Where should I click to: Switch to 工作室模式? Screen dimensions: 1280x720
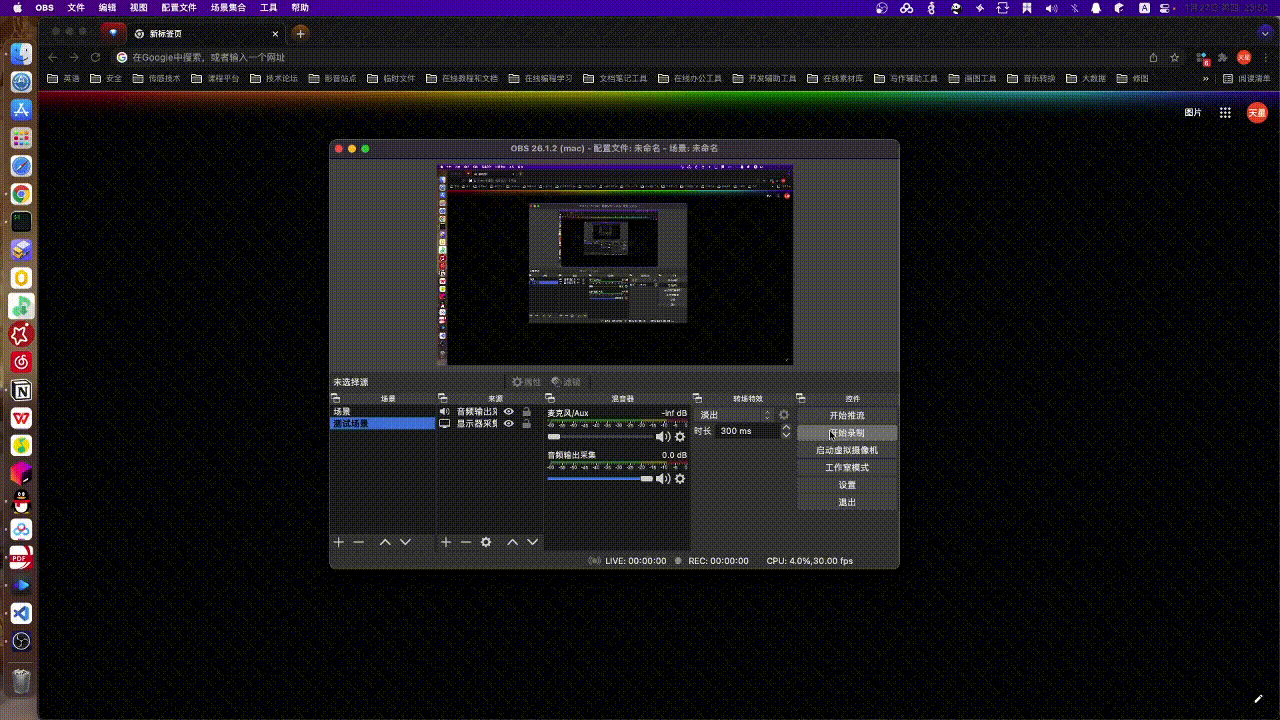point(847,468)
